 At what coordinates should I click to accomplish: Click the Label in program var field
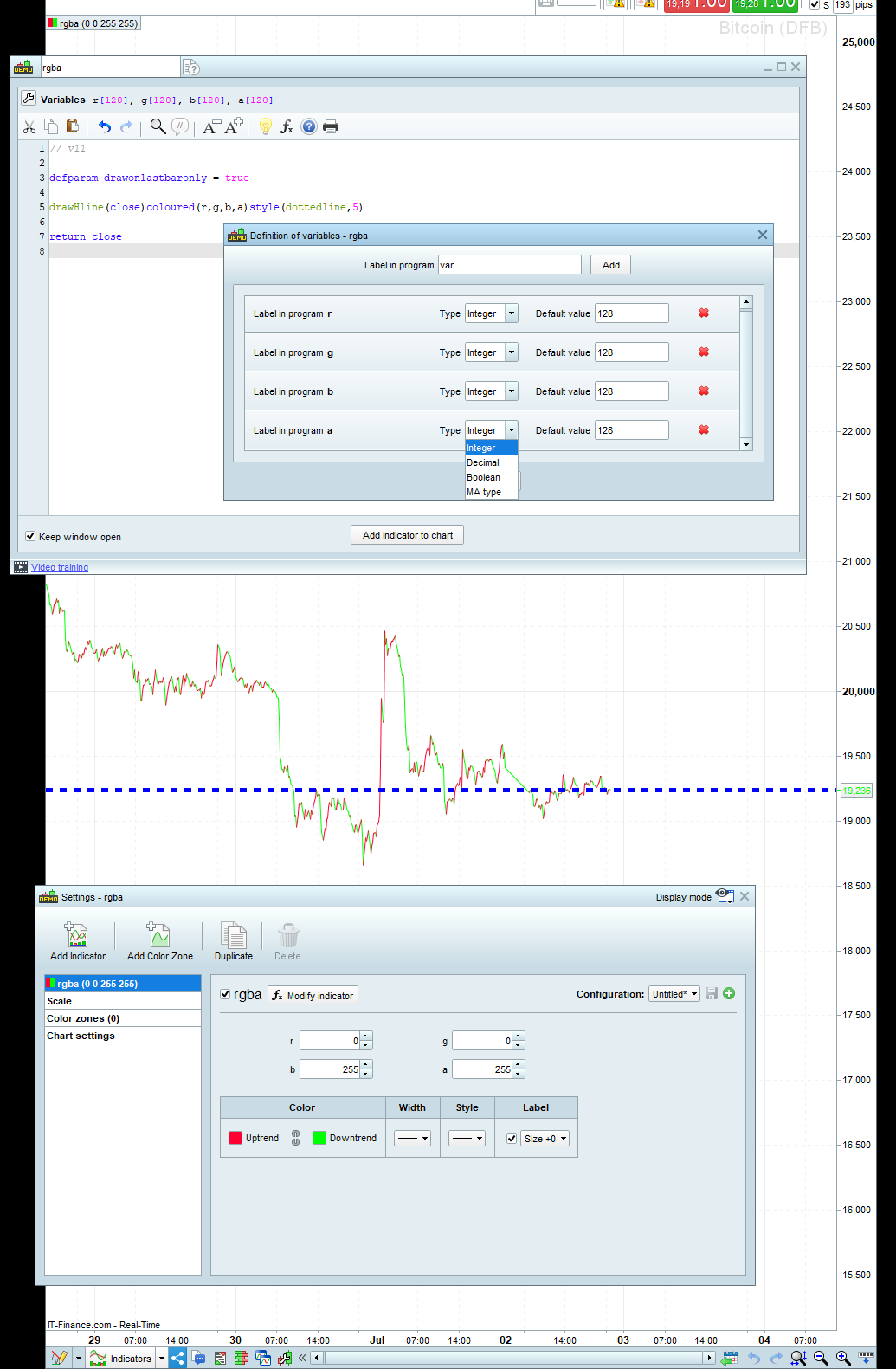(509, 265)
